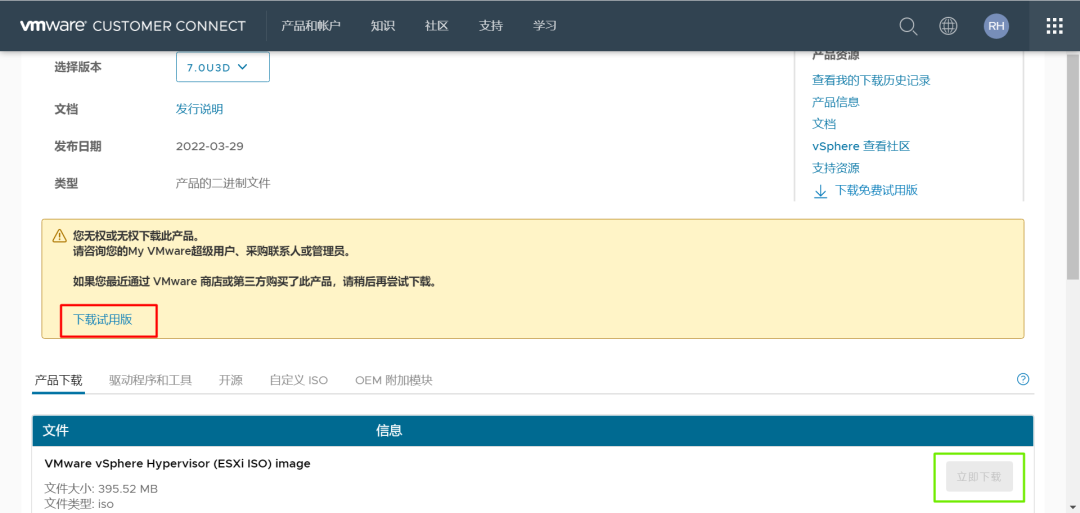Click the 下载免费试用版 link
1080x513 pixels.
click(876, 191)
